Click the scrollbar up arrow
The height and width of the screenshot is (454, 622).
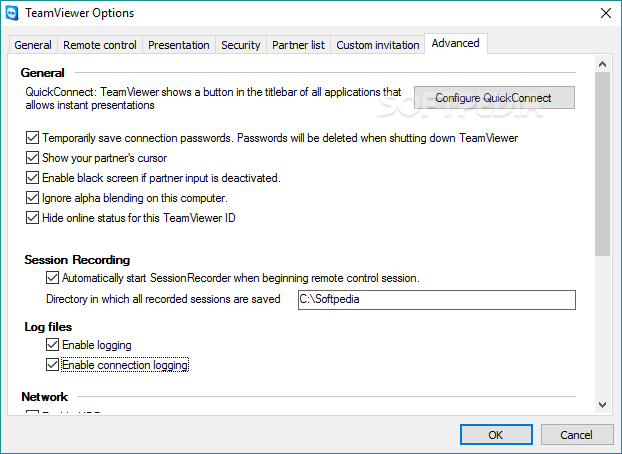pyautogui.click(x=602, y=64)
